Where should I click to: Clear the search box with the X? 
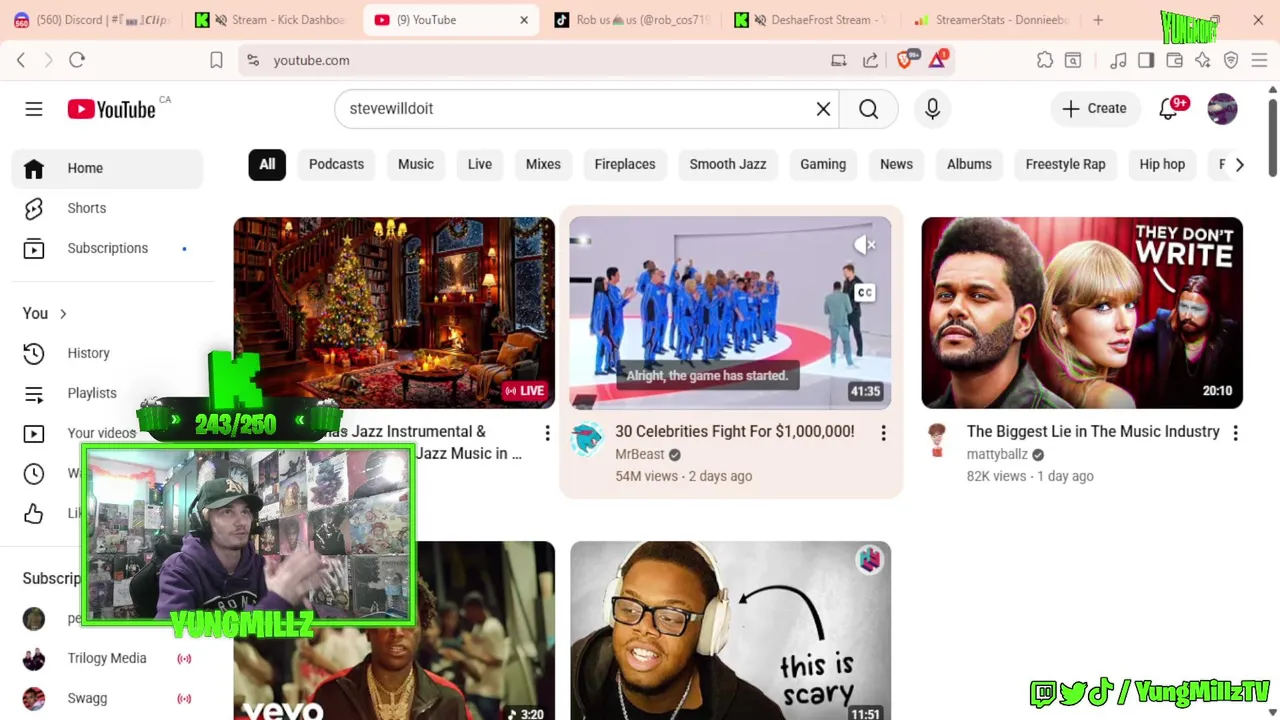point(823,109)
